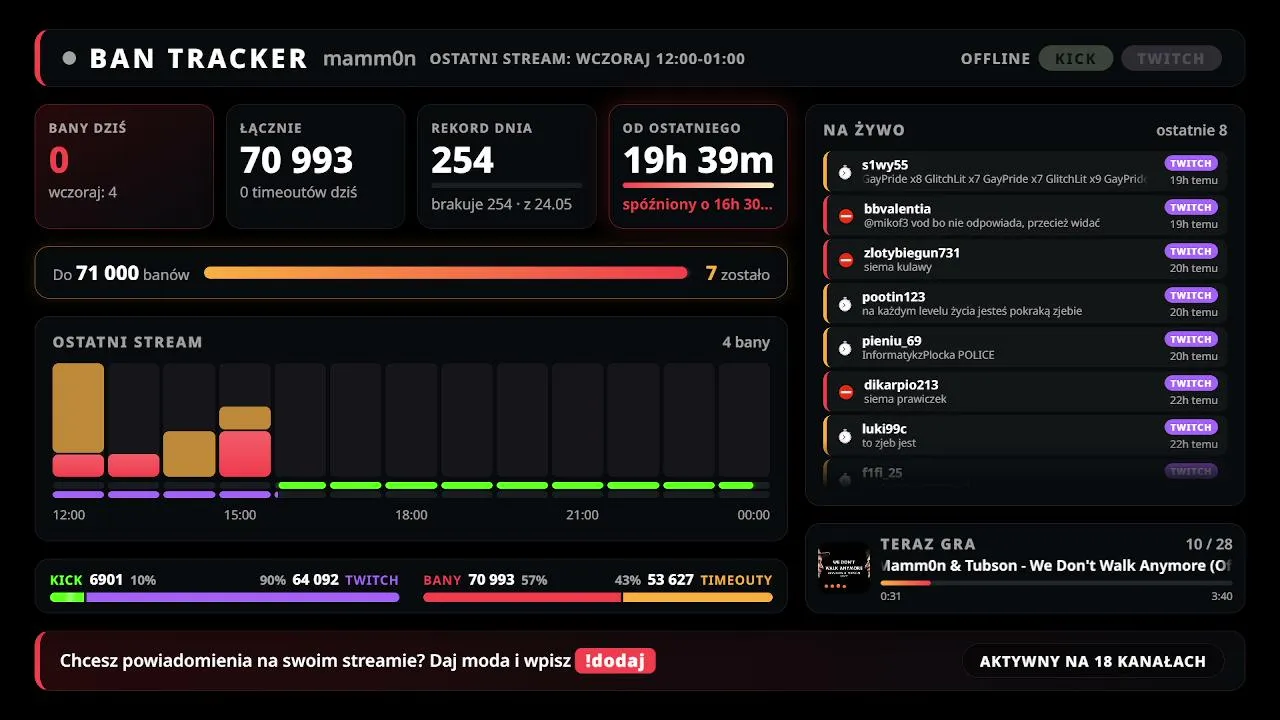Click the 'ostatnie 8' label
Screen dimensions: 1280x720
(x=1191, y=130)
